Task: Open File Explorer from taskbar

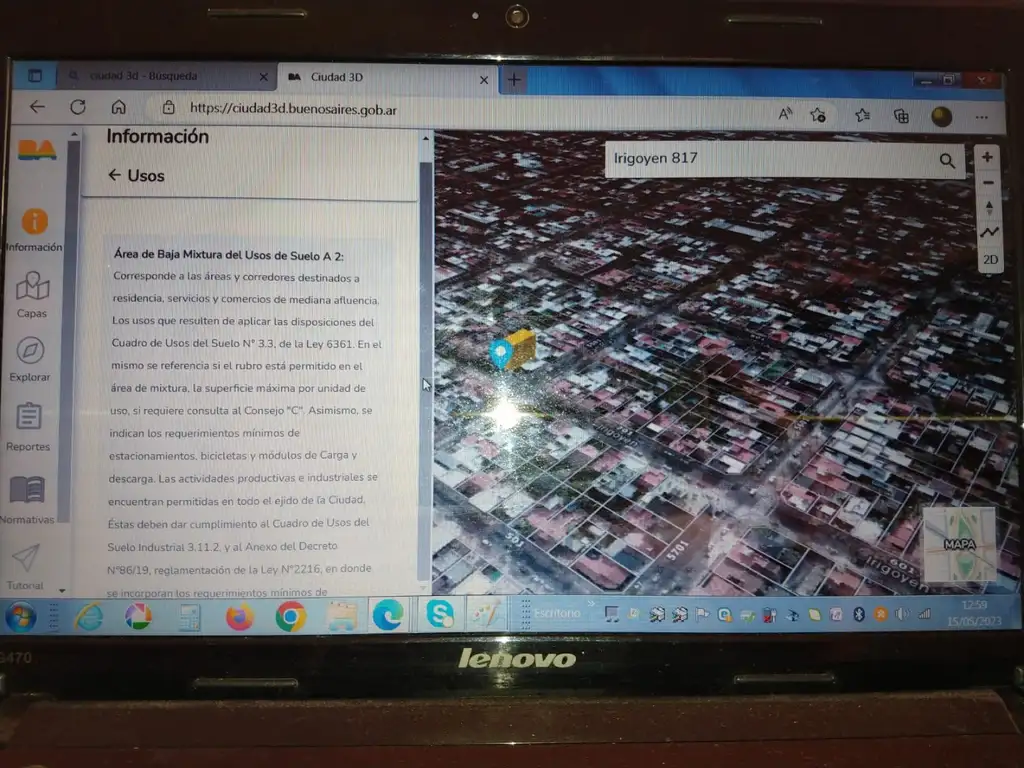Action: 342,616
